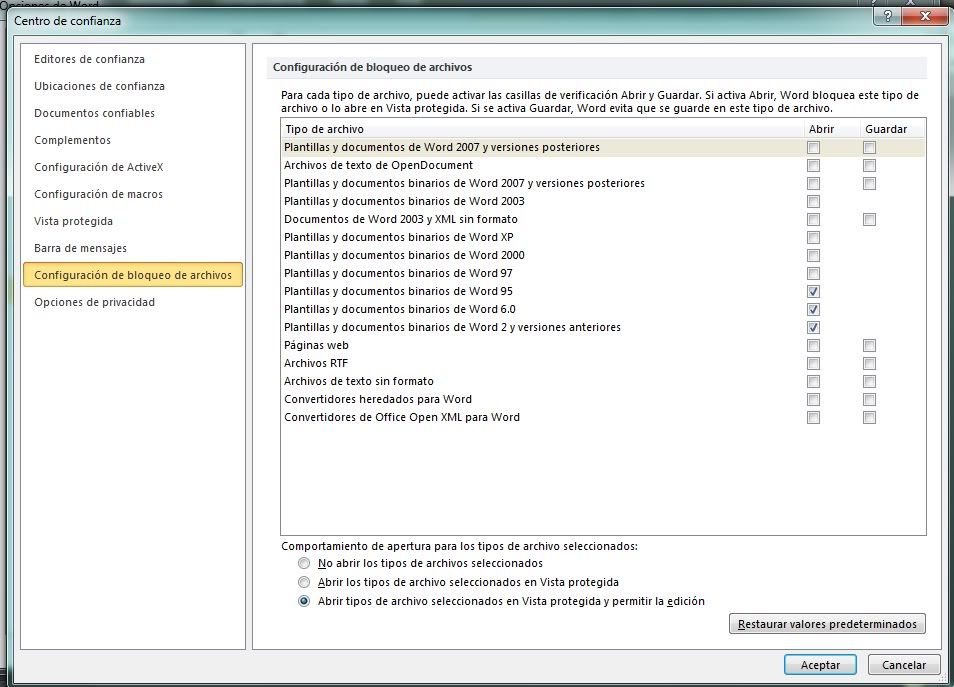Click Restaurar valores predeterminados button

(x=827, y=624)
